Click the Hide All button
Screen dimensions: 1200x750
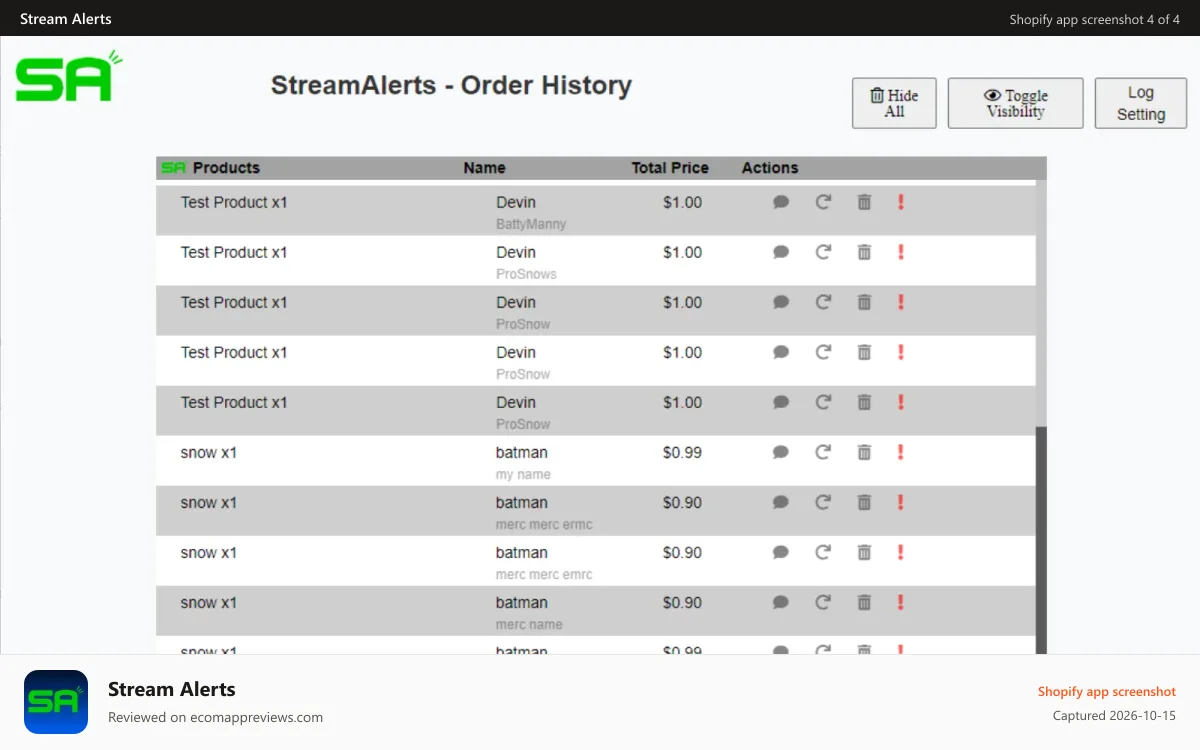point(894,103)
